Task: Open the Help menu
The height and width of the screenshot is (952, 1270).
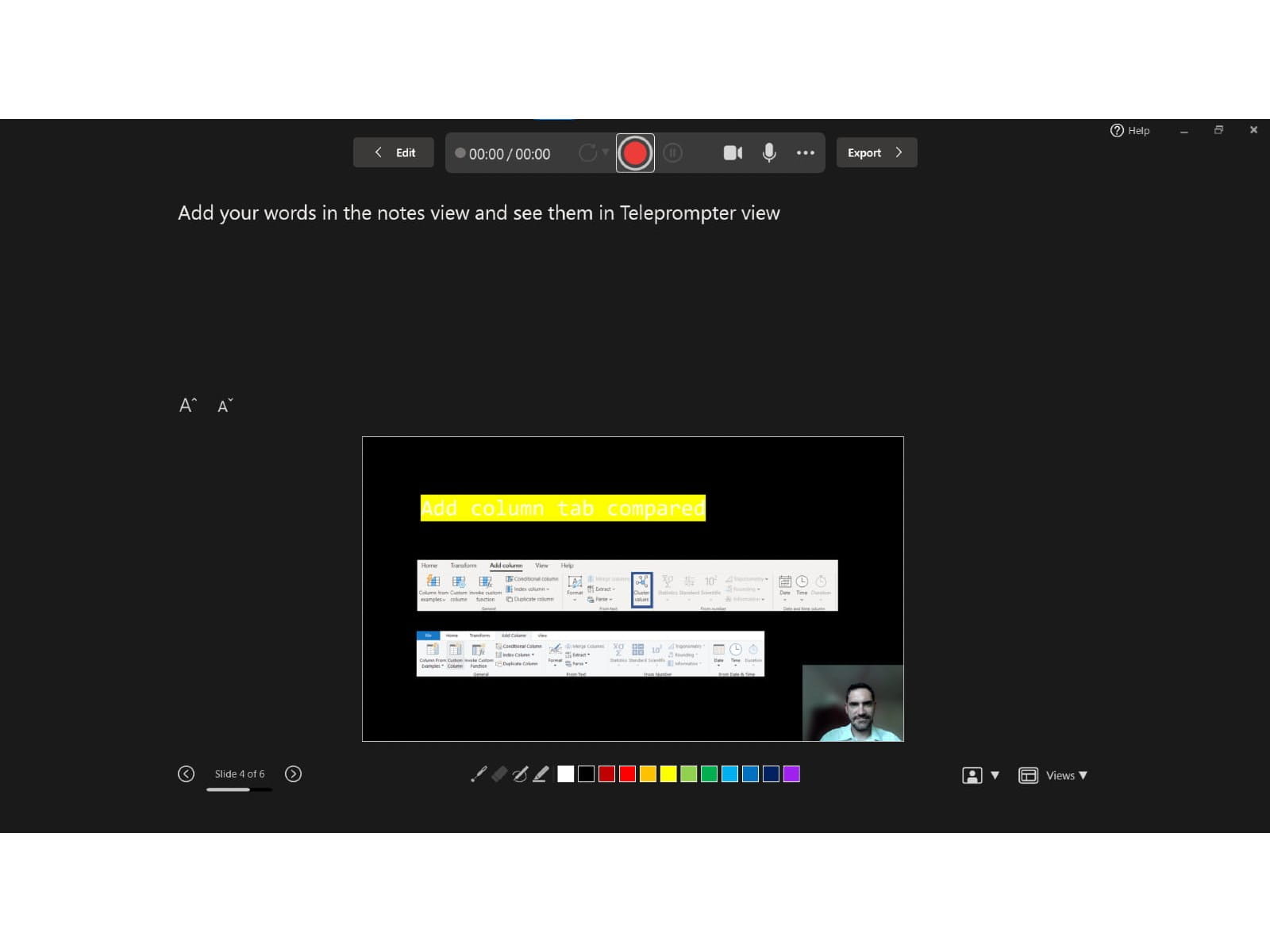Action: click(1130, 130)
